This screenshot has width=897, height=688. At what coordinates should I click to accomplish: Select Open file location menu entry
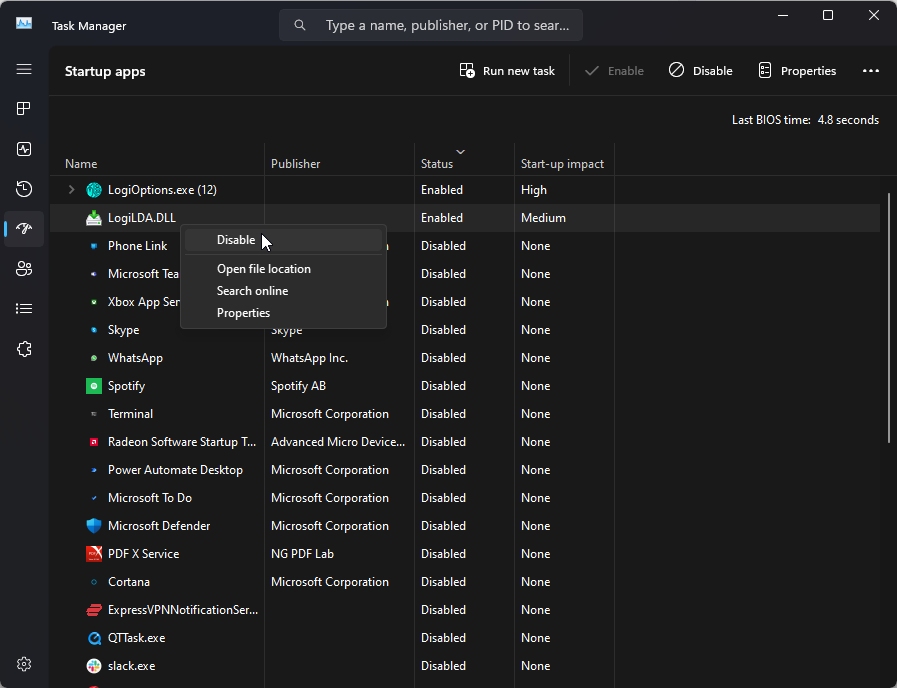[263, 269]
